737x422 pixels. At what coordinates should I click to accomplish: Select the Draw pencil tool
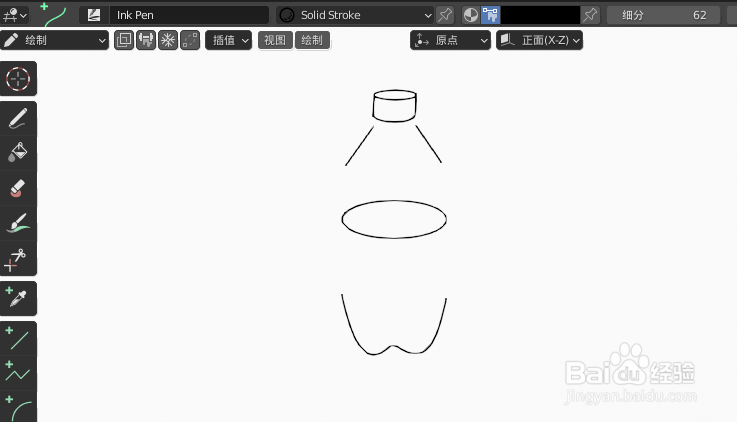click(18, 119)
